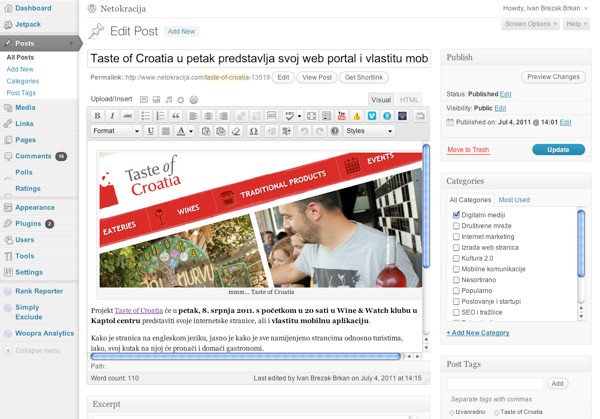Align text full justify
The height and width of the screenshot is (419, 600).
[166, 131]
